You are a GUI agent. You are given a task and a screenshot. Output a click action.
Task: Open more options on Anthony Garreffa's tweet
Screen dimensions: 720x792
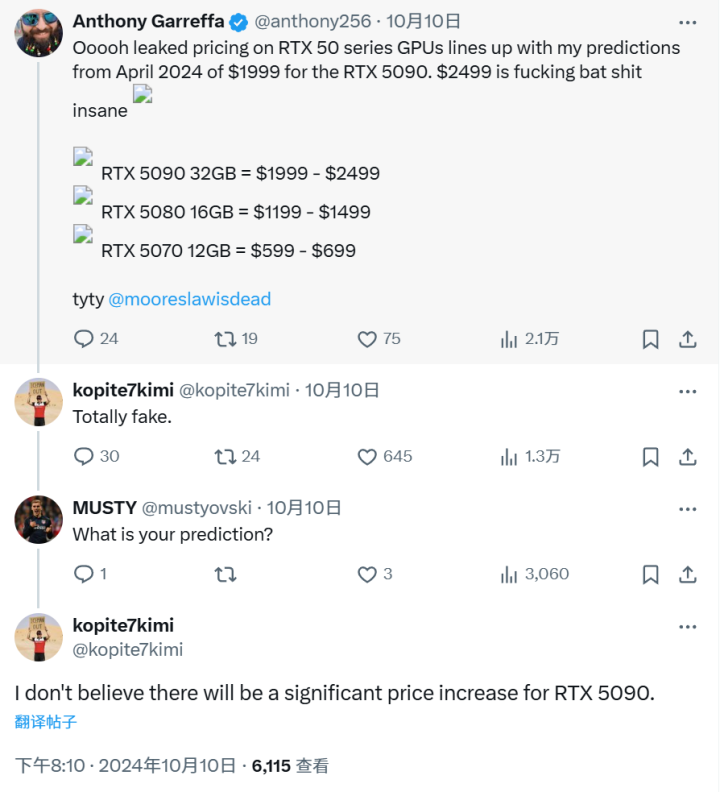(687, 21)
